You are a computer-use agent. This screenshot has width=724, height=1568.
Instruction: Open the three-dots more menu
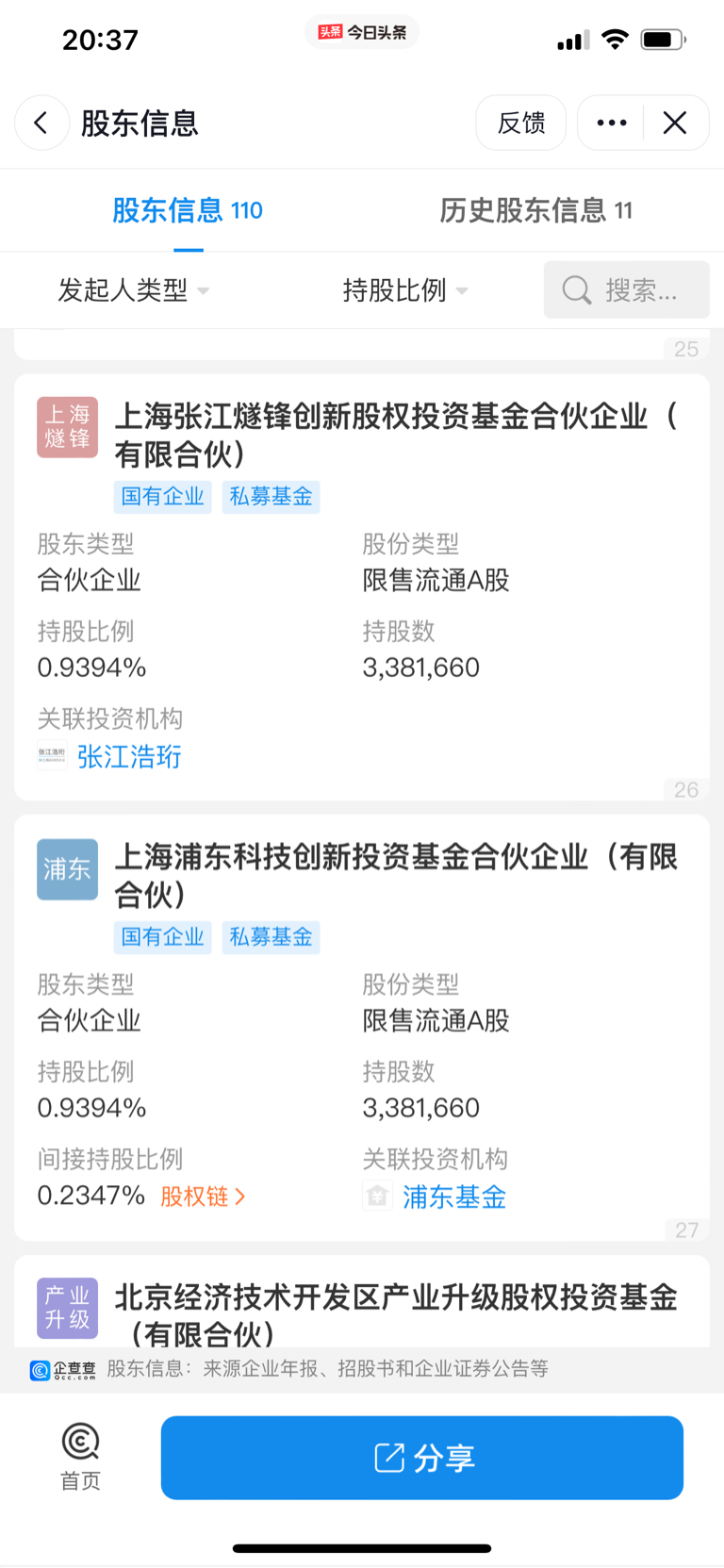point(612,123)
